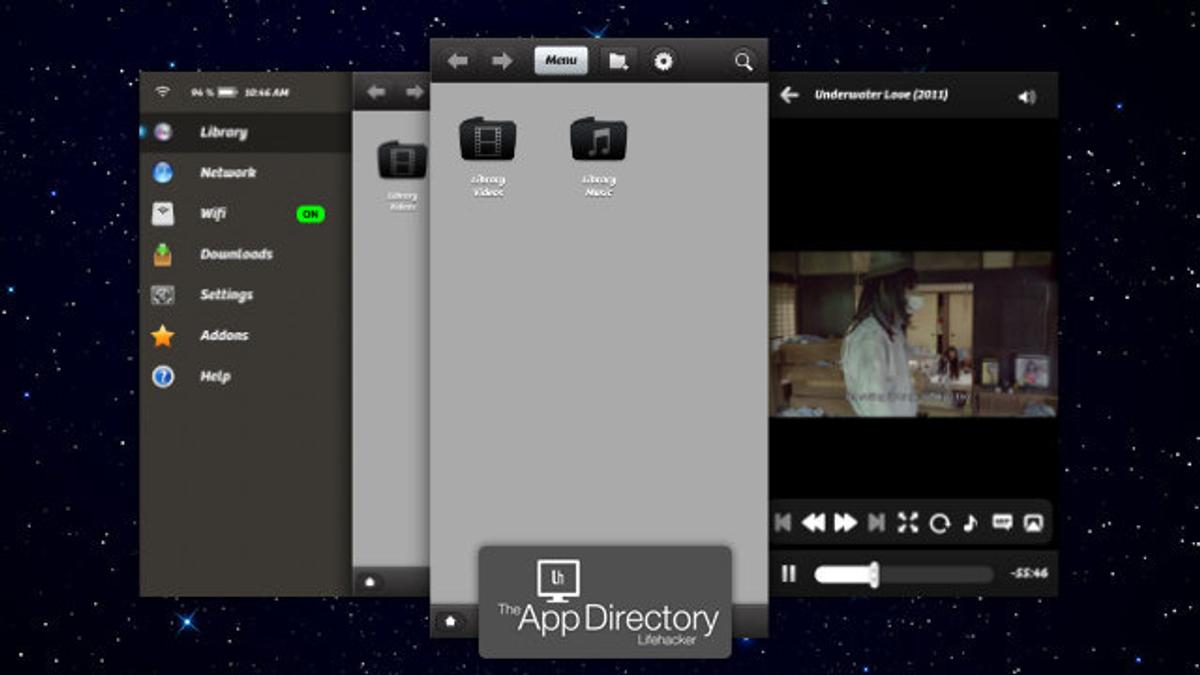Turn off the Wifi ON toggle

pos(311,214)
